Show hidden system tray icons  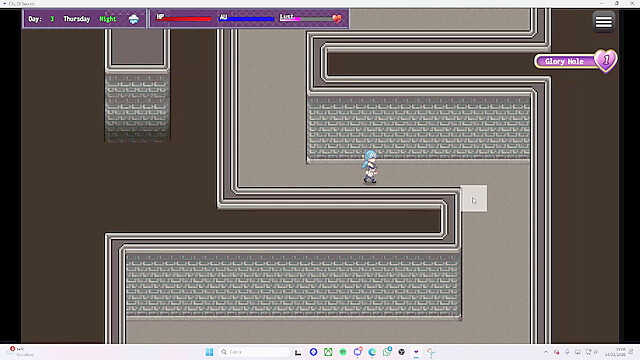[x=546, y=352]
